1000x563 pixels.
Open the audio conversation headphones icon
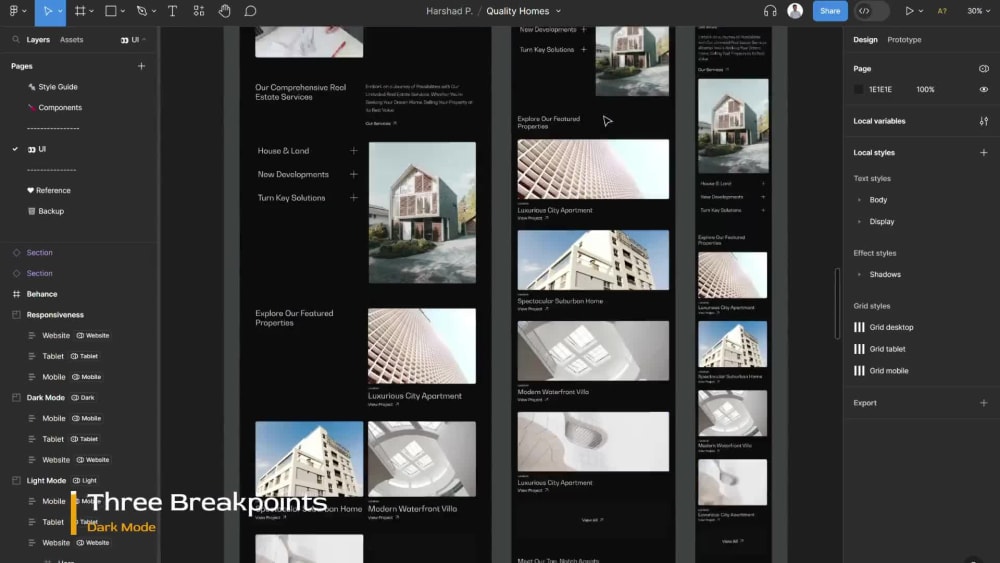click(770, 11)
